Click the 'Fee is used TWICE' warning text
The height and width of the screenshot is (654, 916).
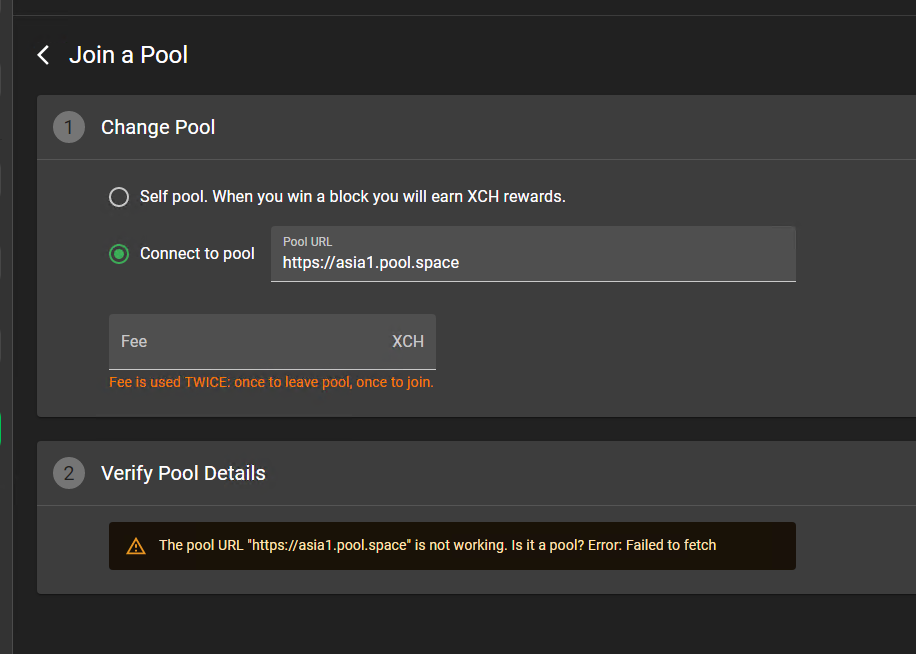coord(271,382)
